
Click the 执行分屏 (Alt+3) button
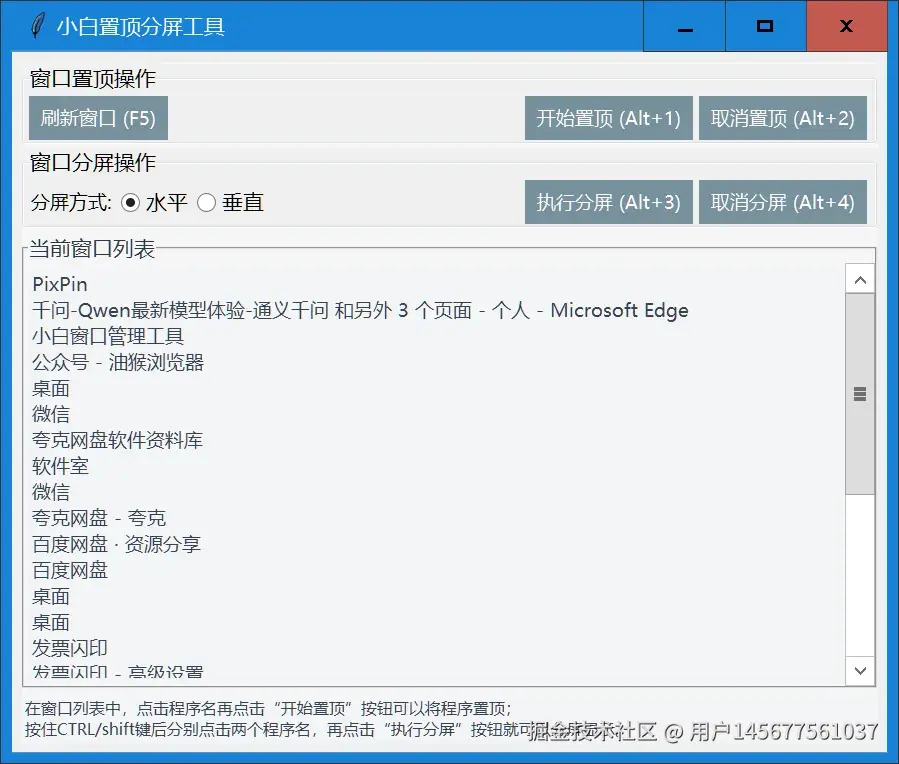click(608, 201)
